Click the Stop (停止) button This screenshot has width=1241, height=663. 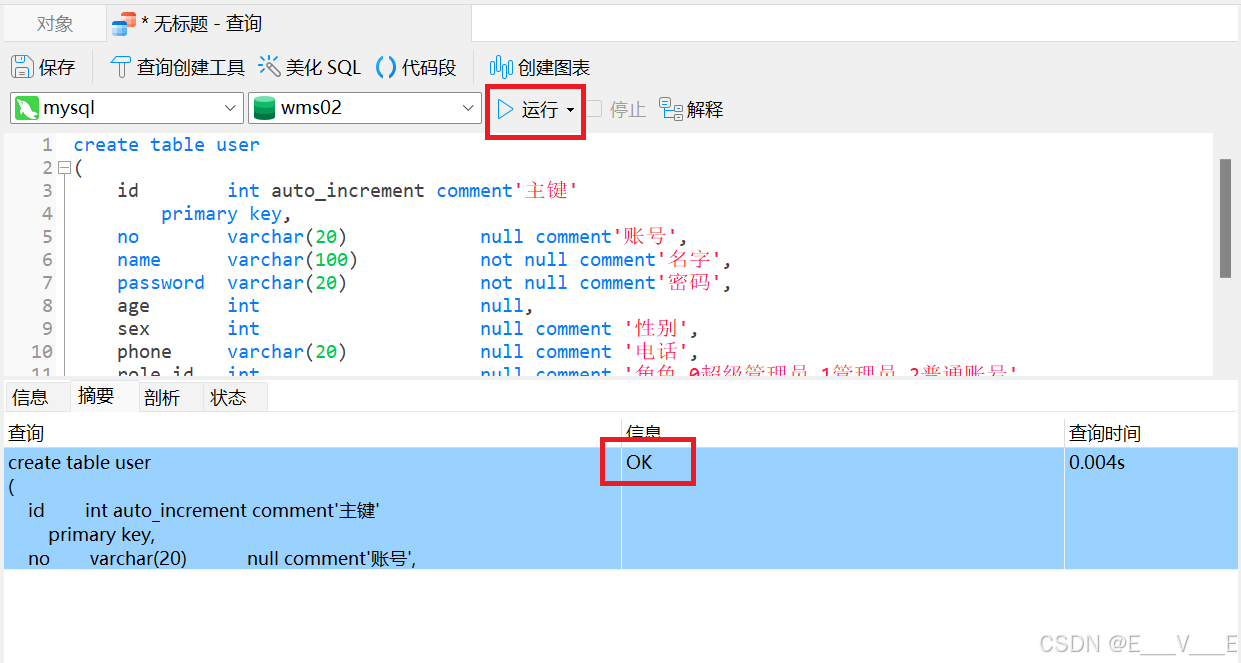tap(616, 109)
